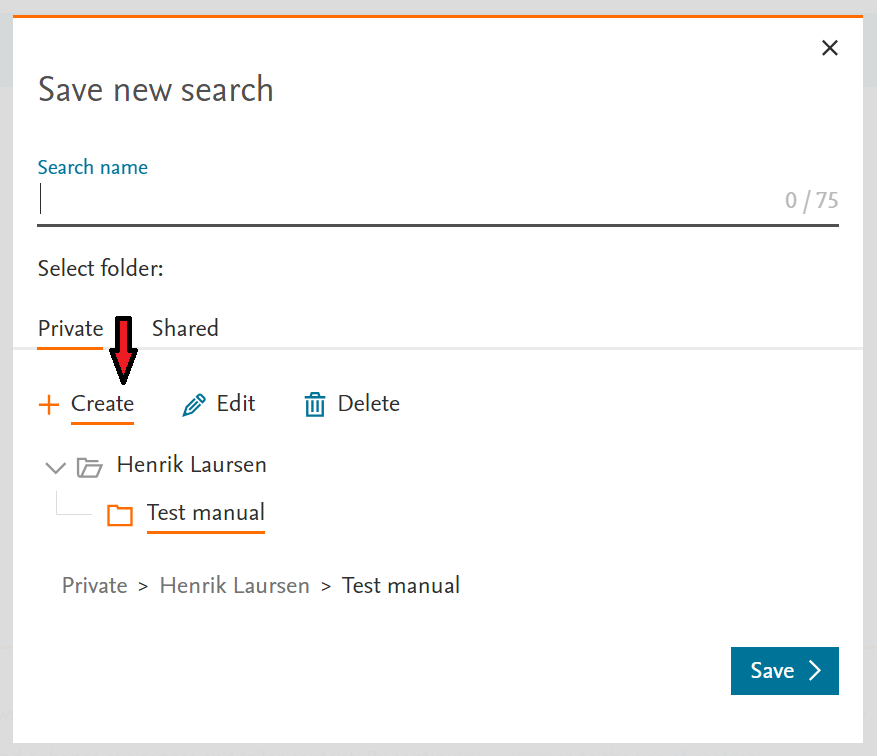Click the Save button

click(785, 670)
